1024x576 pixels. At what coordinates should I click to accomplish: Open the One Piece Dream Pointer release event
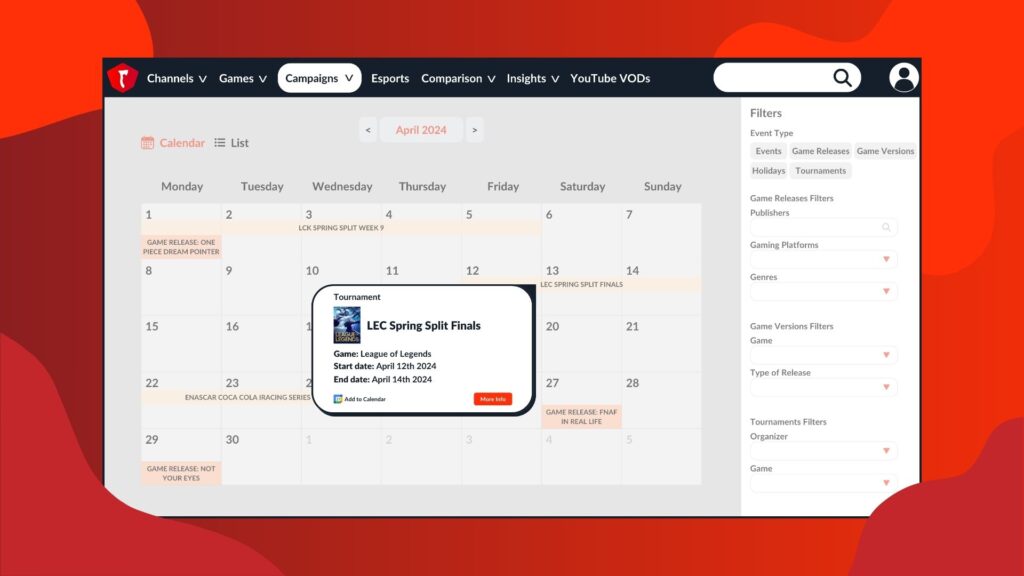tap(181, 247)
